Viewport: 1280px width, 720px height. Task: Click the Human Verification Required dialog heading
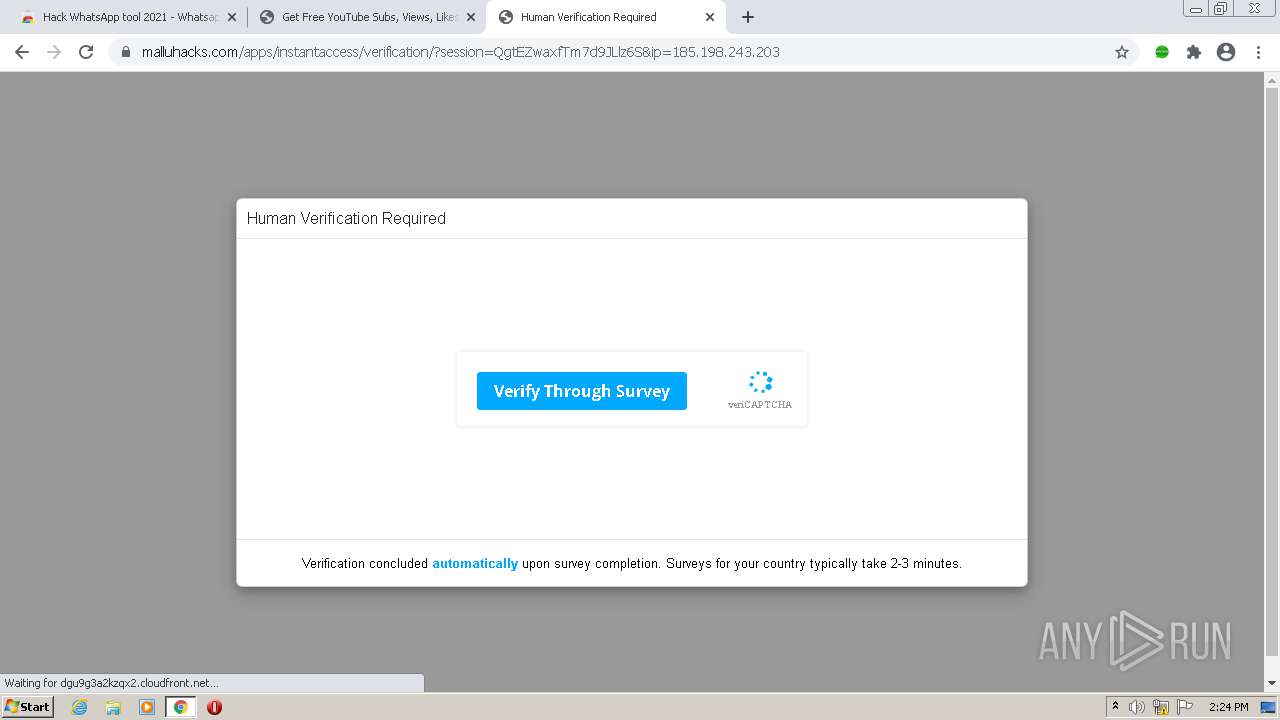tap(346, 218)
